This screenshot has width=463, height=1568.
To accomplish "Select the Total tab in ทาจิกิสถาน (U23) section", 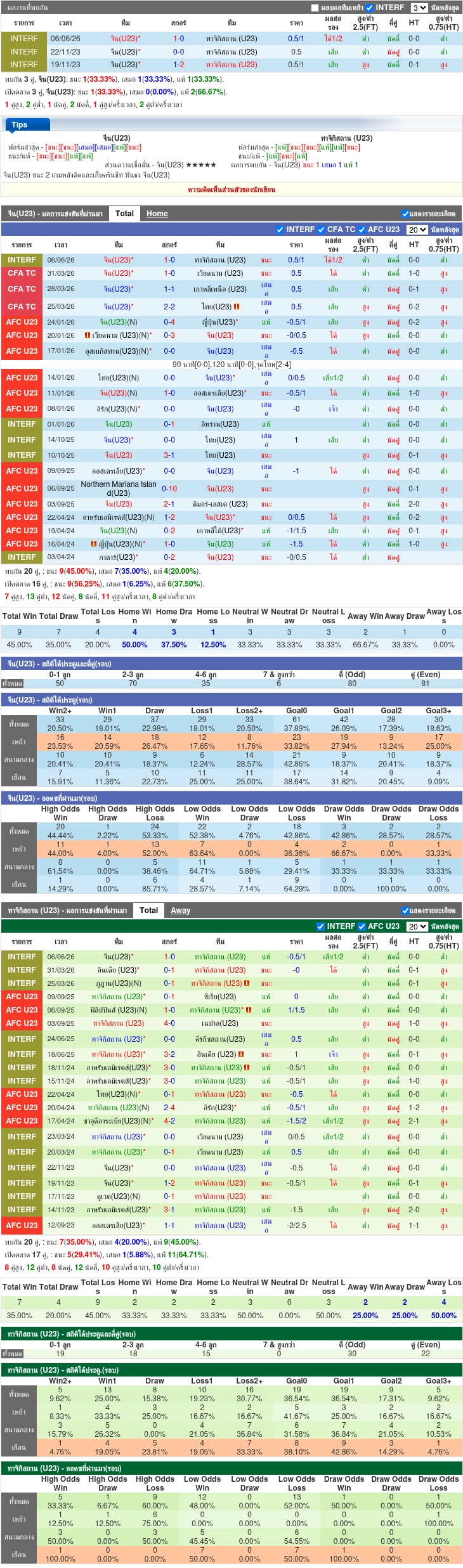I will click(148, 910).
